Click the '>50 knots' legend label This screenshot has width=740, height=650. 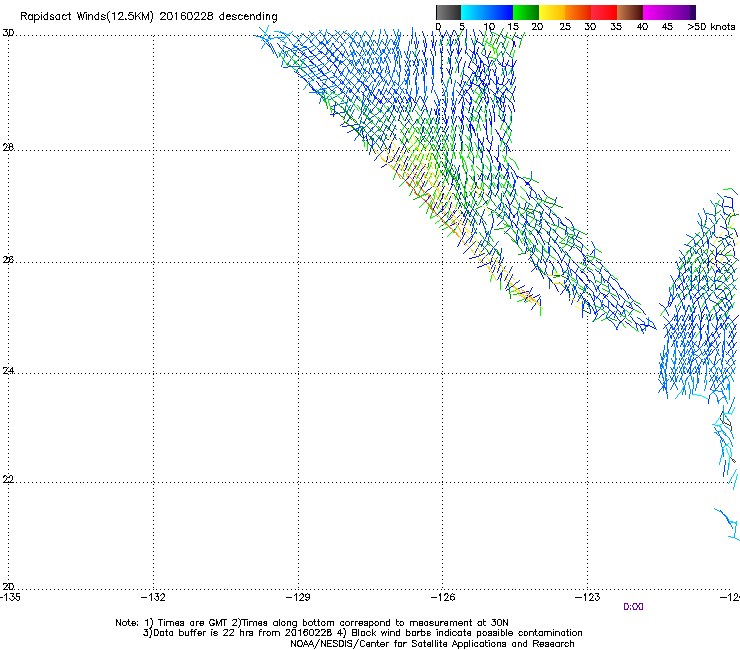pos(711,26)
